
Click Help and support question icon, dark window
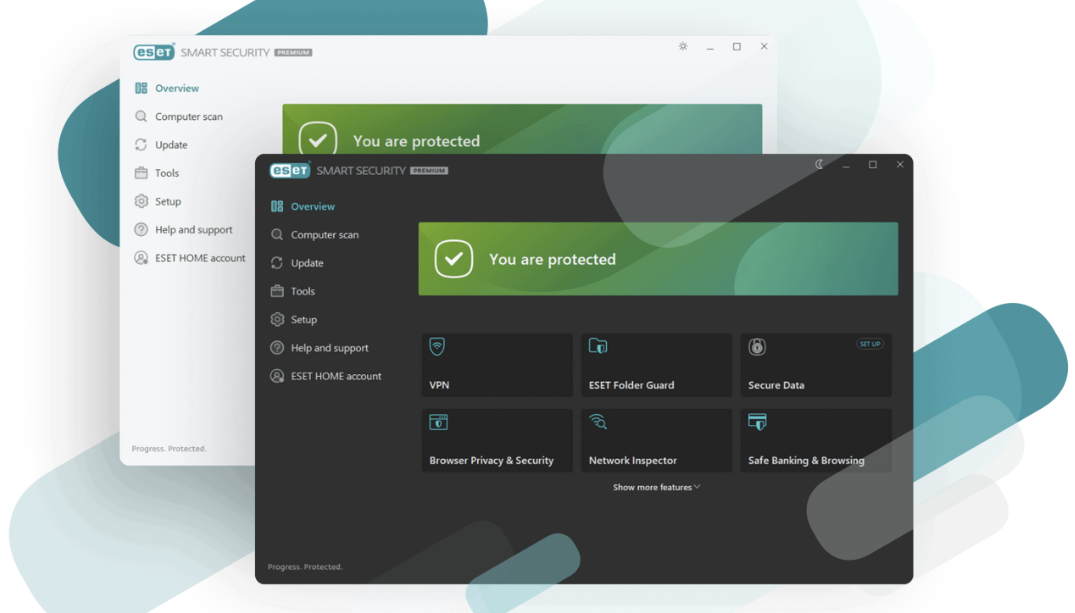tap(277, 348)
